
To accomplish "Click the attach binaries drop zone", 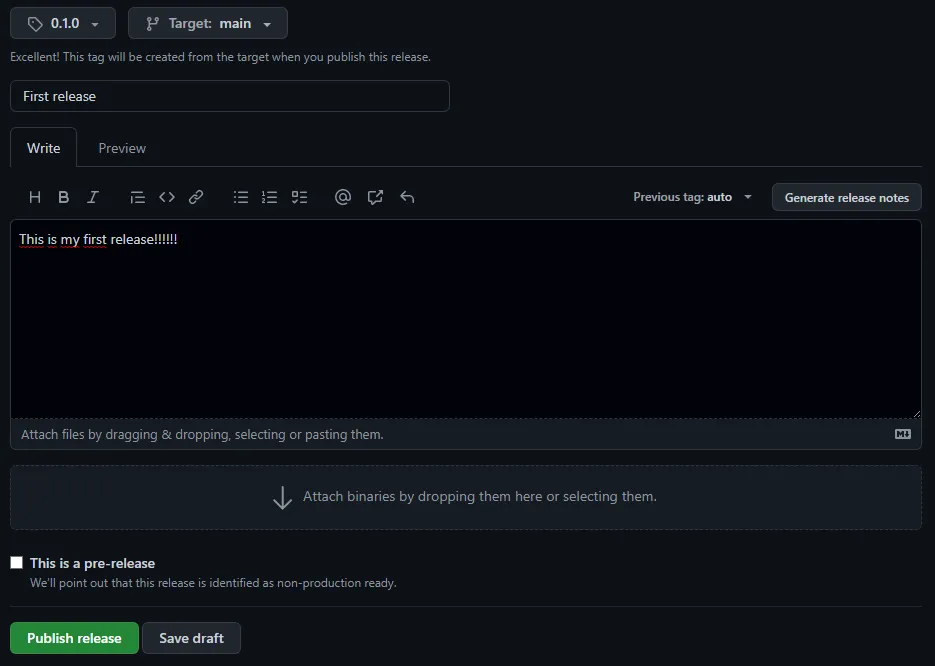I will click(x=466, y=497).
